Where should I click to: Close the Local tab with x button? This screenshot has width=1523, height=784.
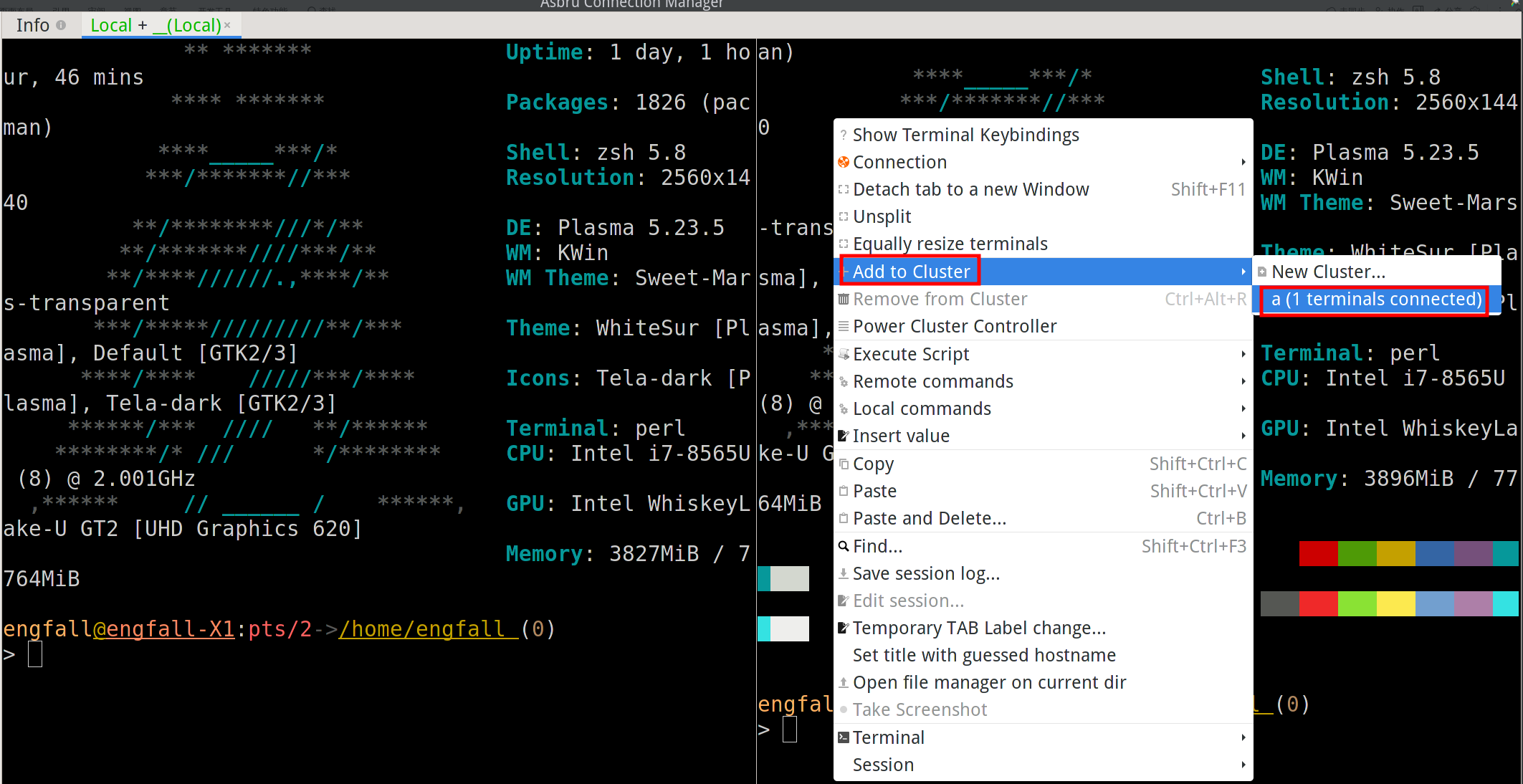pos(227,25)
